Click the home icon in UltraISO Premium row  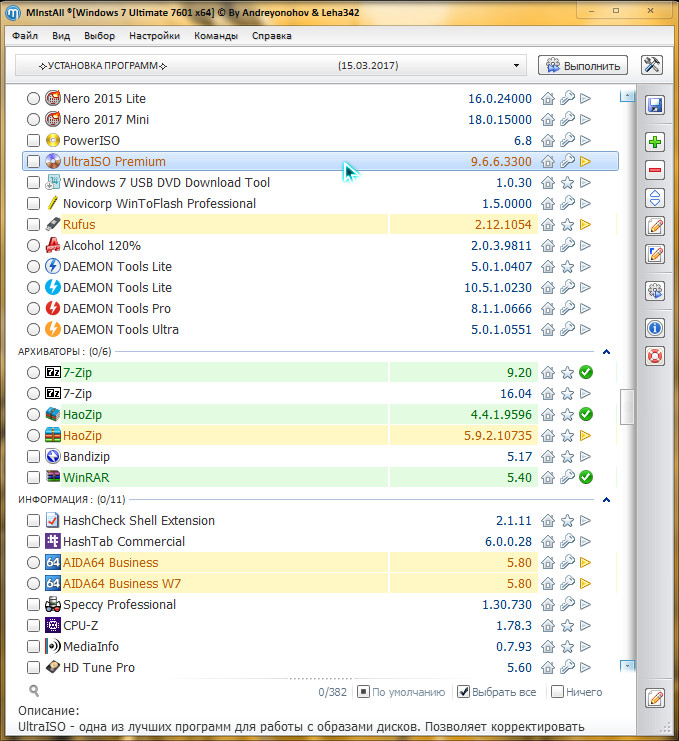548,162
